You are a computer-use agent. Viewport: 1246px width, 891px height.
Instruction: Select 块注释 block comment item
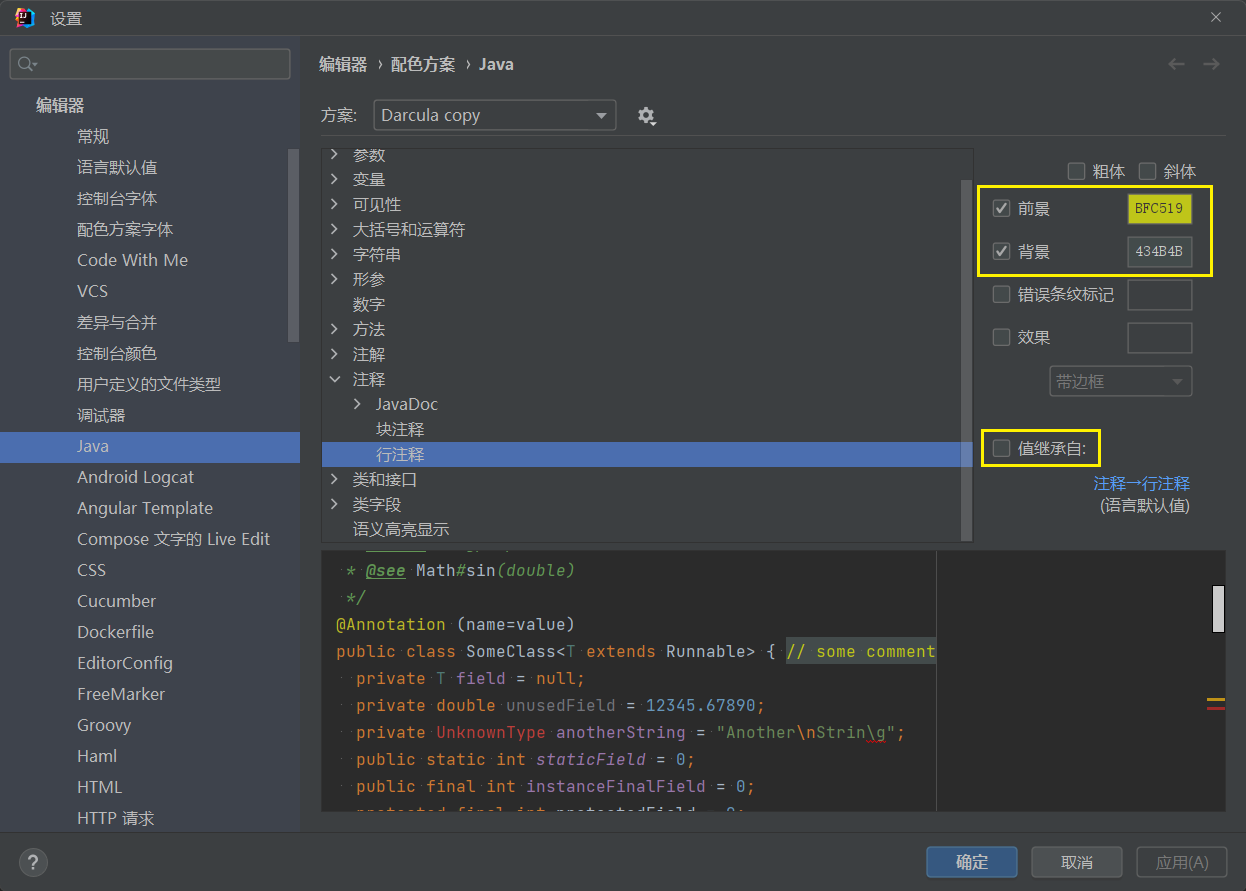[400, 429]
